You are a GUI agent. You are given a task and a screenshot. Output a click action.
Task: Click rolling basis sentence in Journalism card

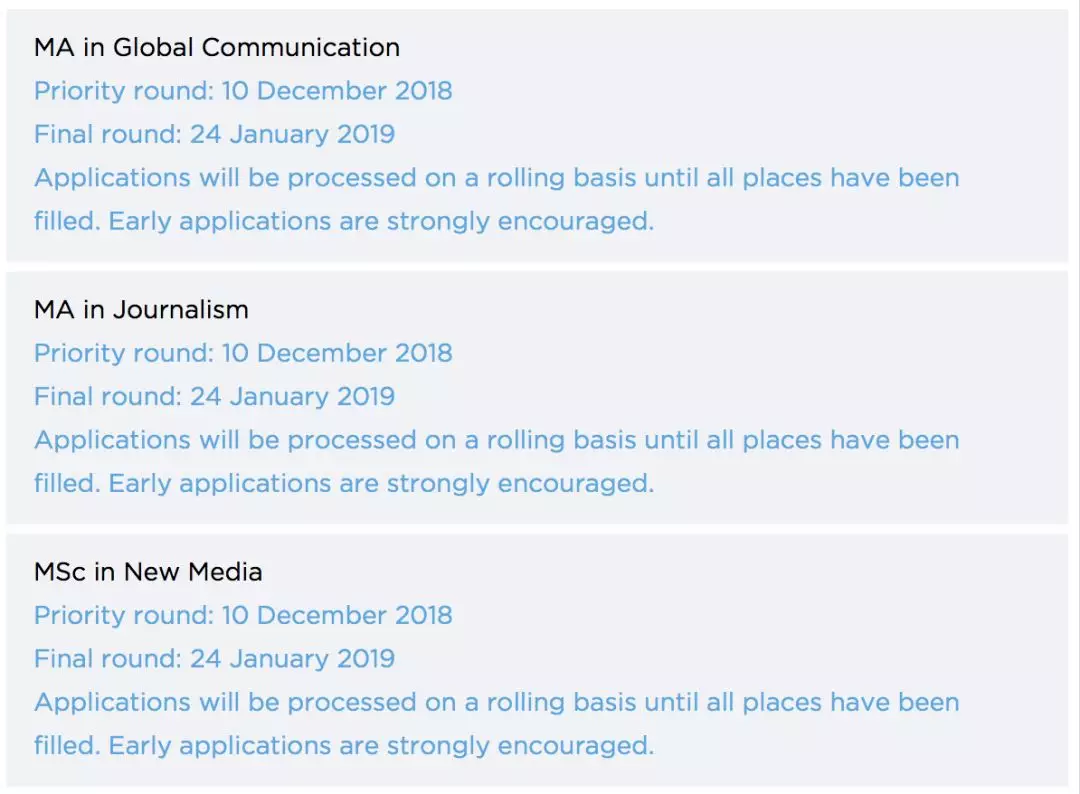pyautogui.click(x=496, y=440)
